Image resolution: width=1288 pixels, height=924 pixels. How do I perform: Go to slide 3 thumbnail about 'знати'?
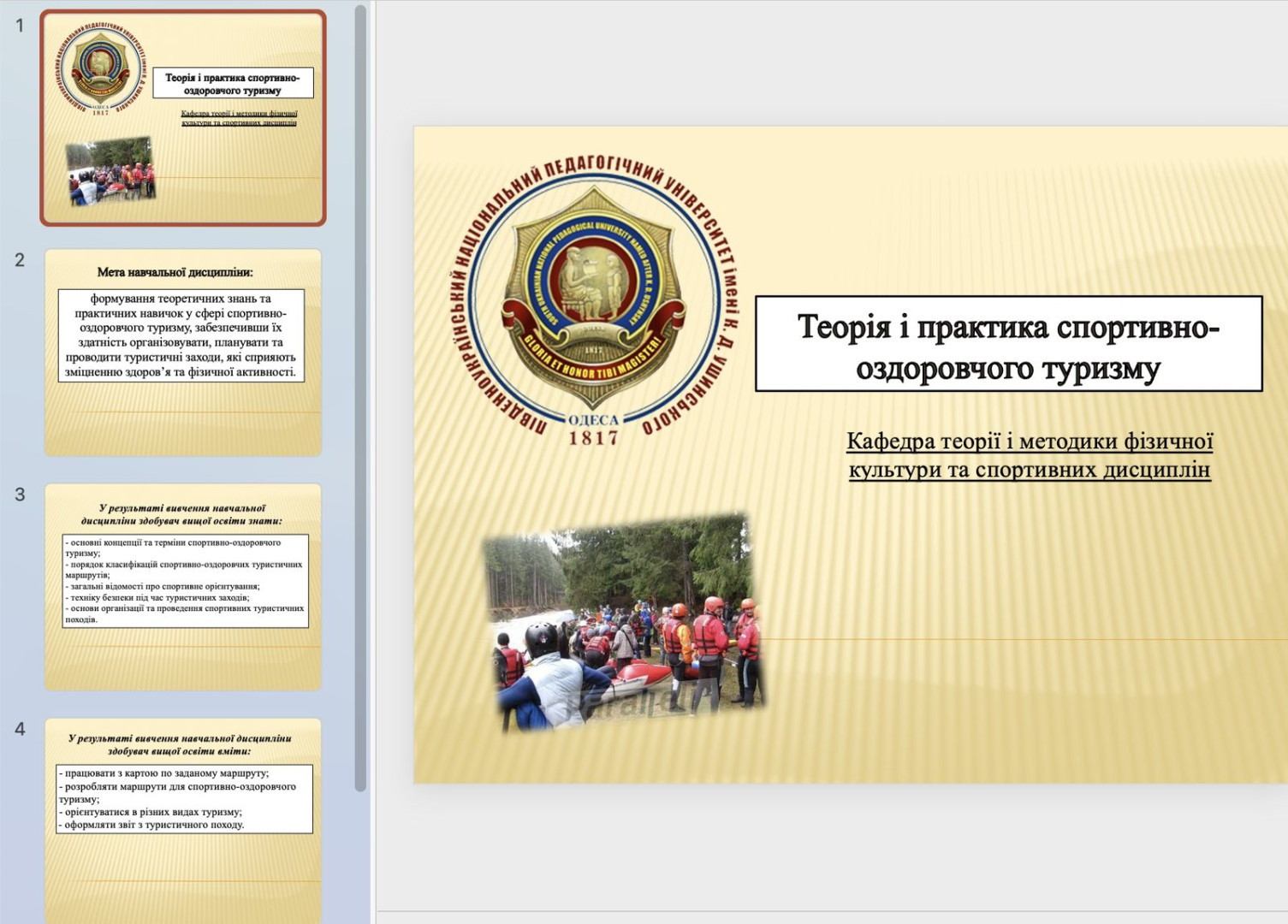coord(183,587)
